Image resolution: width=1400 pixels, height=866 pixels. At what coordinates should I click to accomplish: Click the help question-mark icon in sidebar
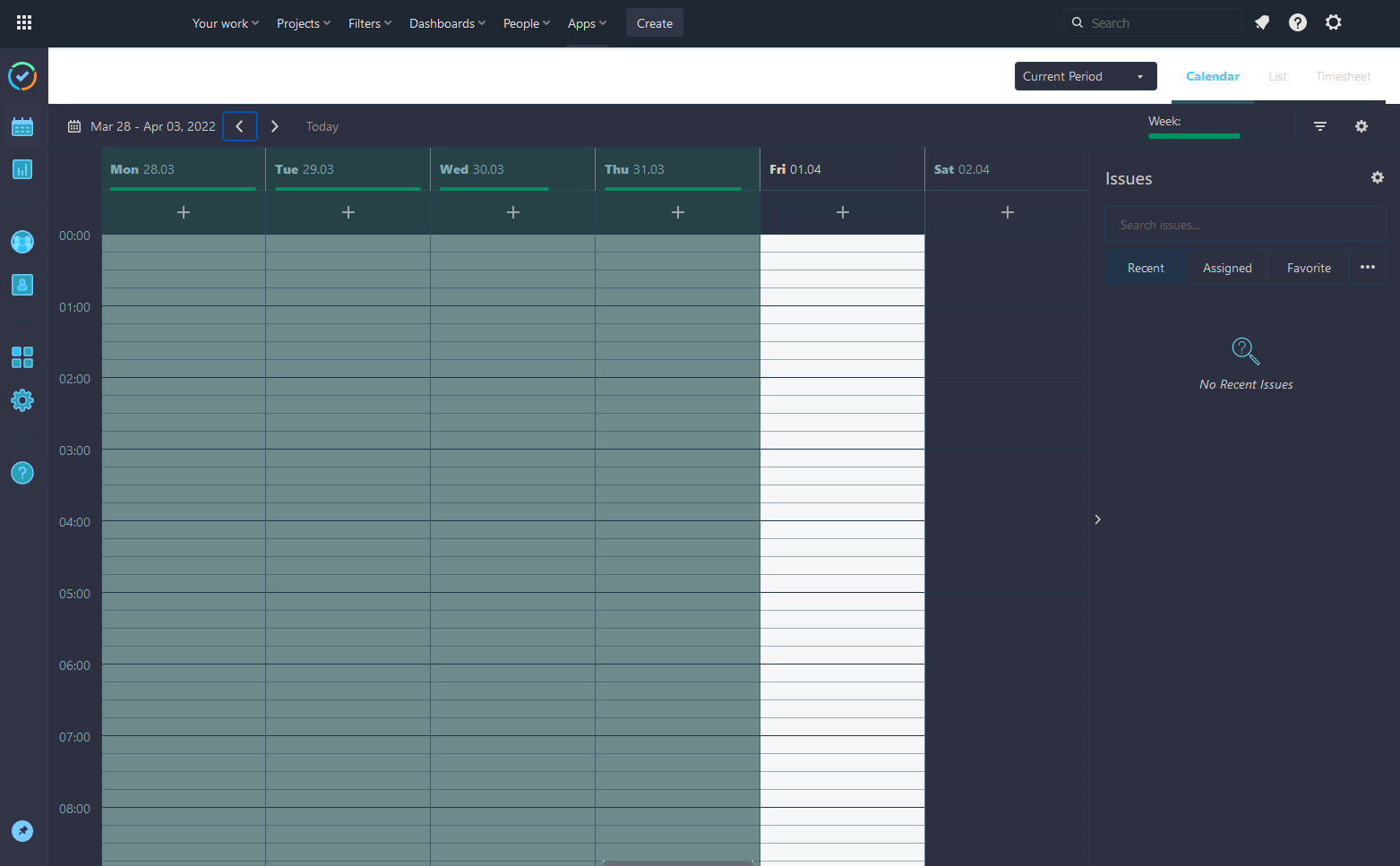point(22,472)
